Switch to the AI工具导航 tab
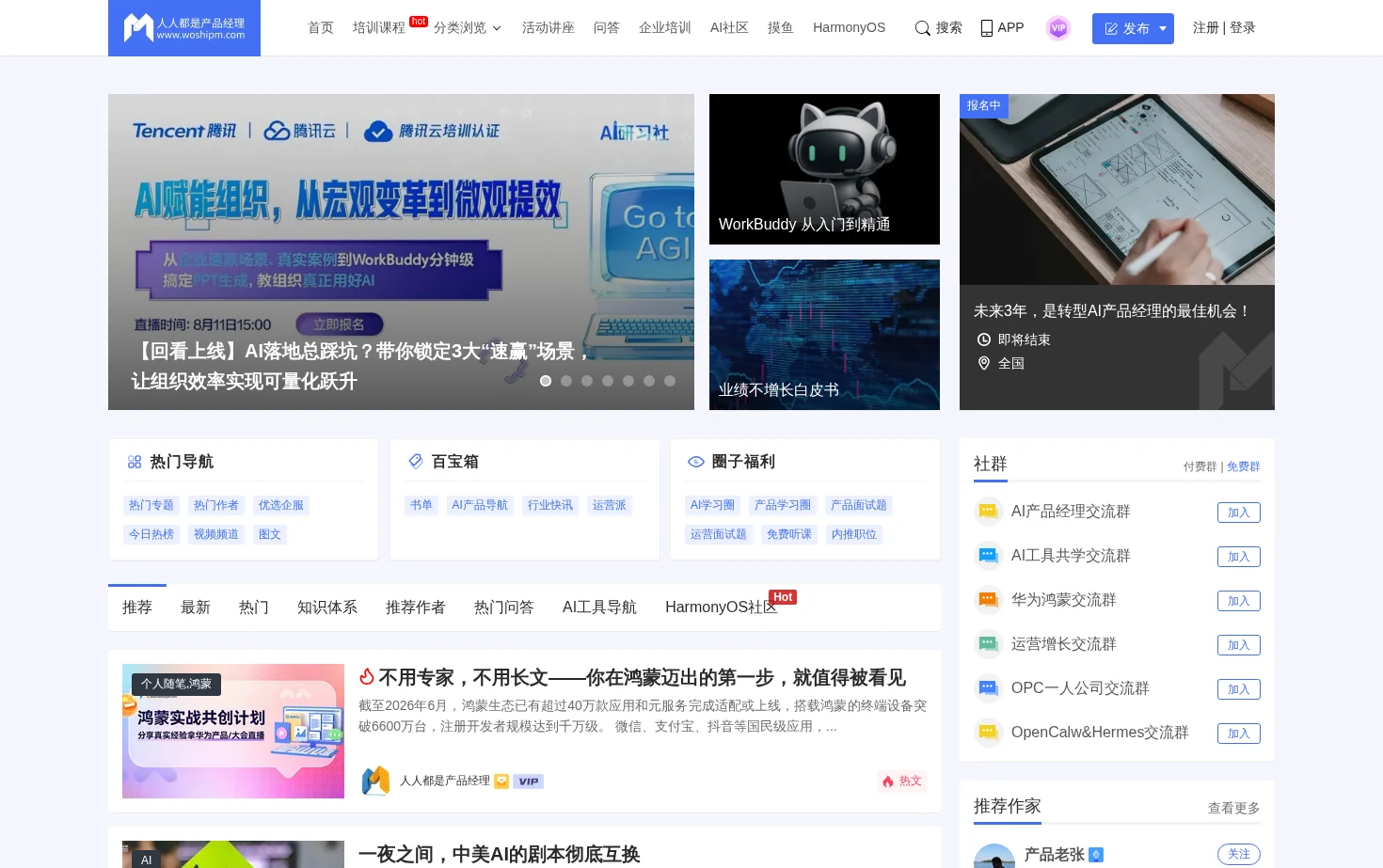Image resolution: width=1383 pixels, height=868 pixels. click(599, 608)
